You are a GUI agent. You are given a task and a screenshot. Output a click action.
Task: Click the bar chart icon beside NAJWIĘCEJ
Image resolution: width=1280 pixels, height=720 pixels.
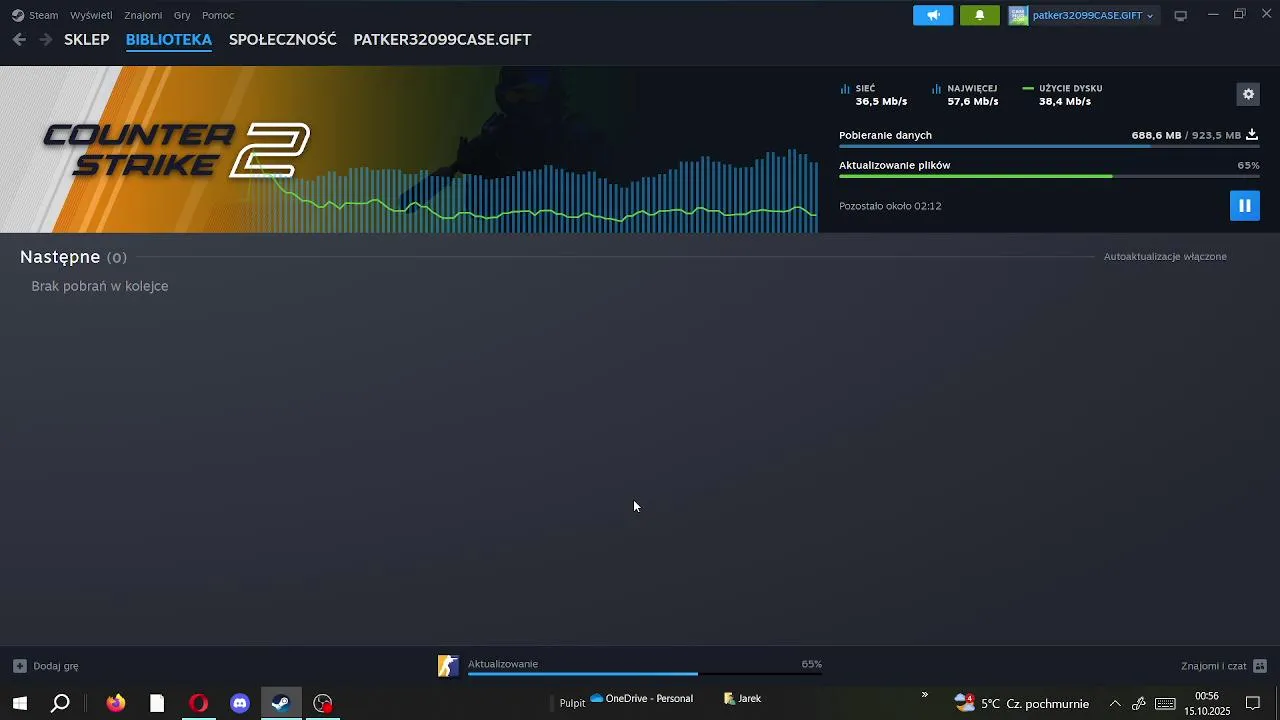[937, 89]
